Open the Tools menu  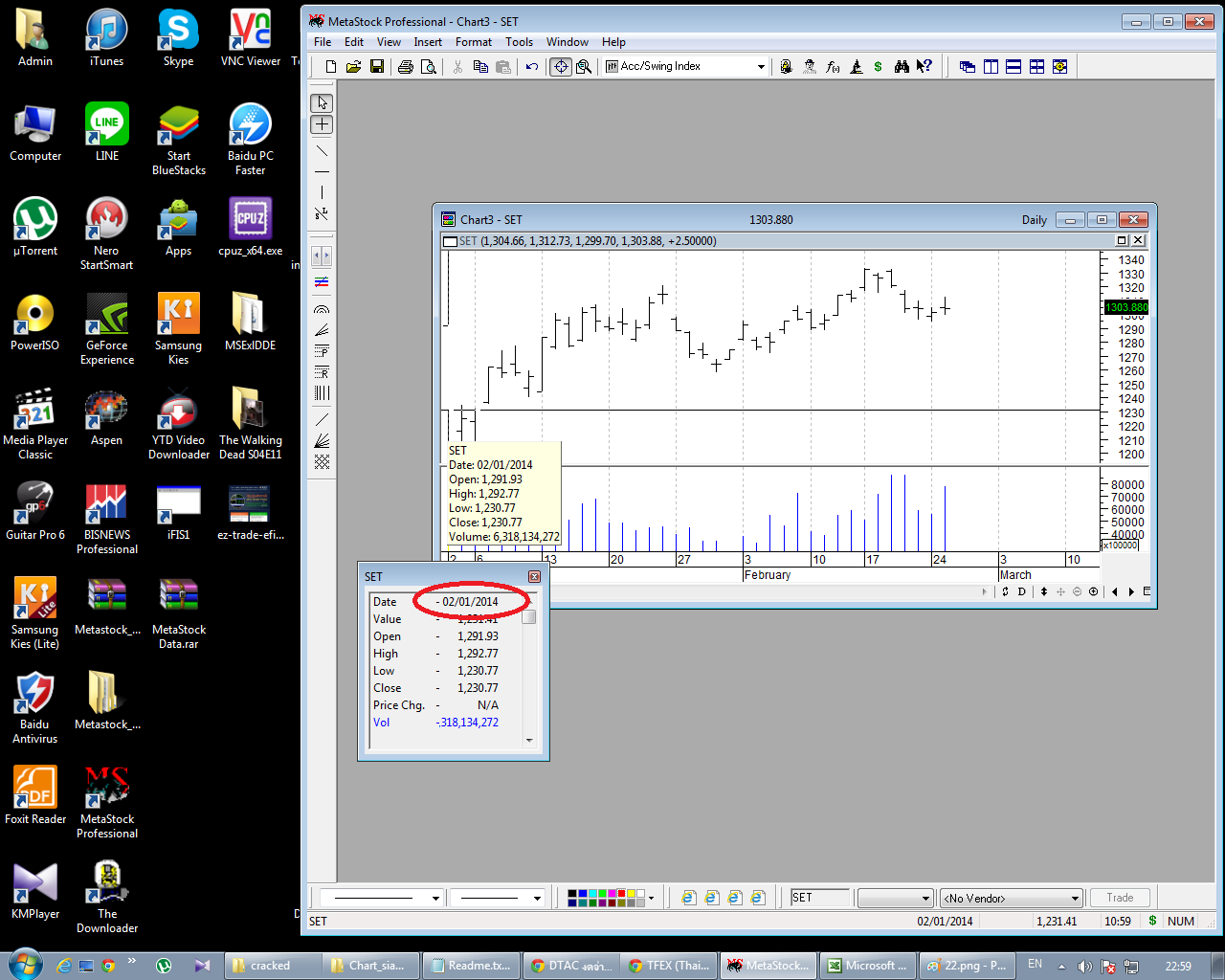coord(519,42)
